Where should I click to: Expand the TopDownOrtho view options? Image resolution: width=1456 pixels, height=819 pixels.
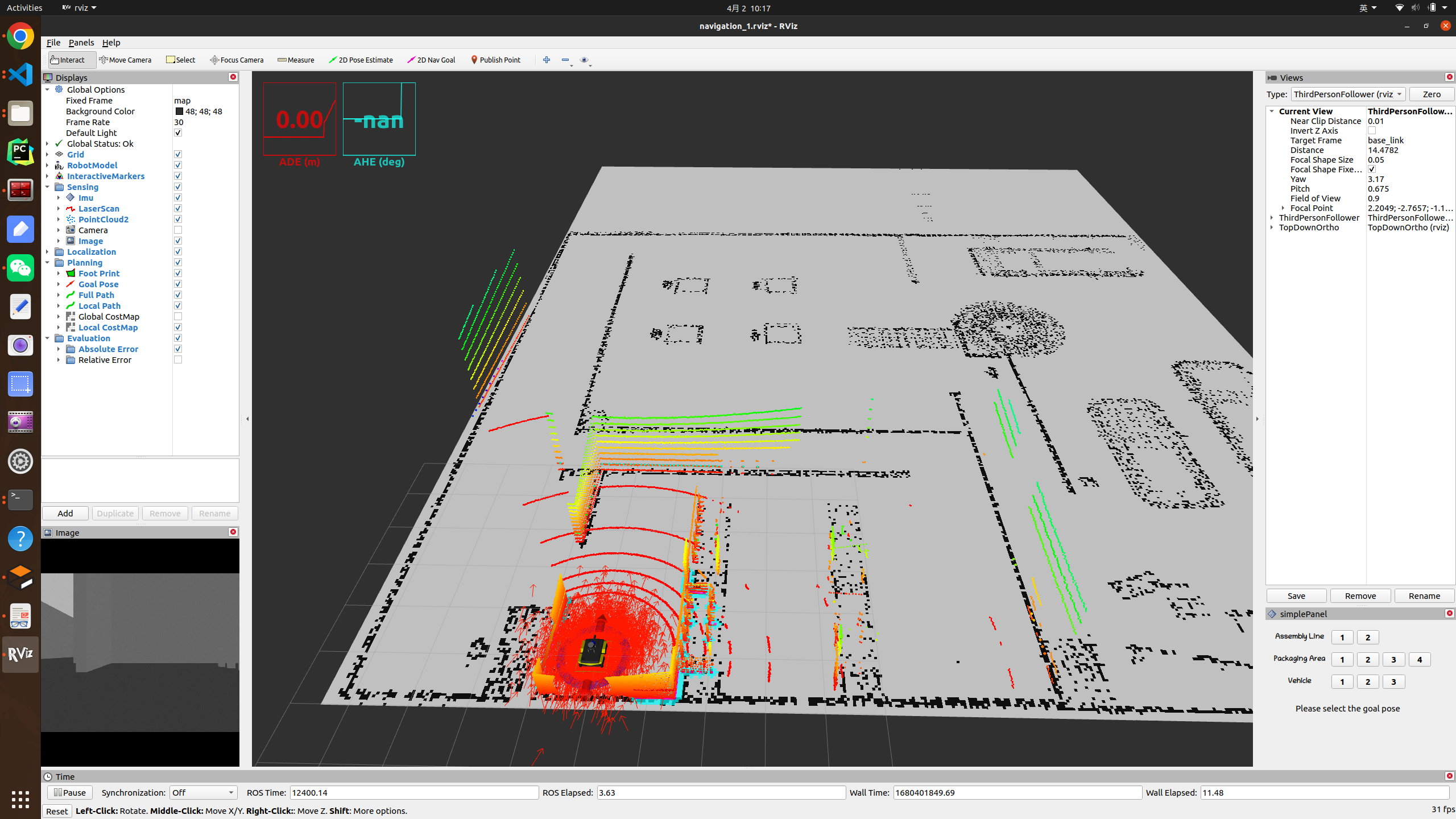1272,227
